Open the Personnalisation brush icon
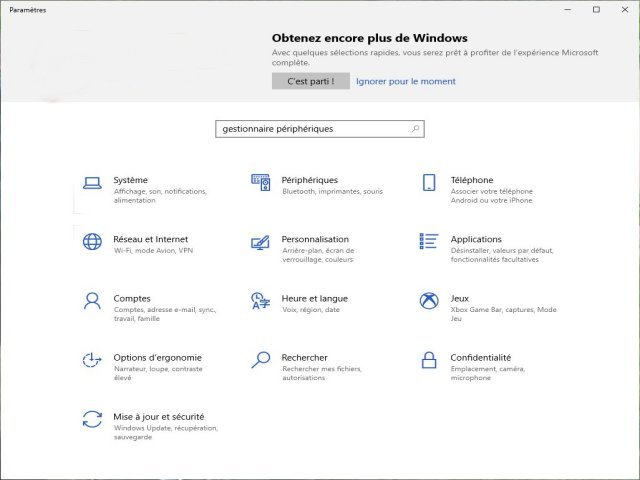 click(x=260, y=242)
